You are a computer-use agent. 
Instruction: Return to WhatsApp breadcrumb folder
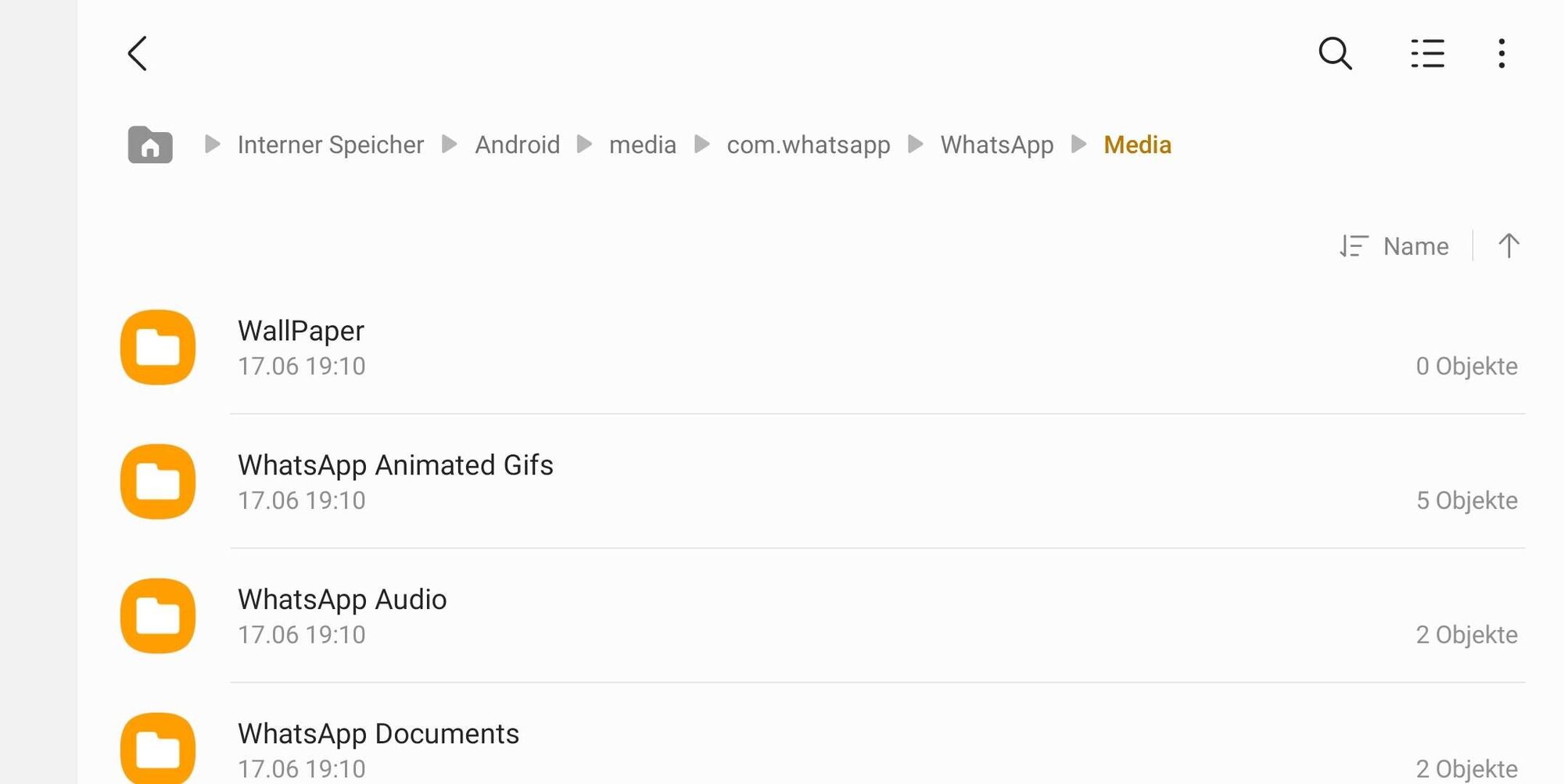(x=996, y=145)
